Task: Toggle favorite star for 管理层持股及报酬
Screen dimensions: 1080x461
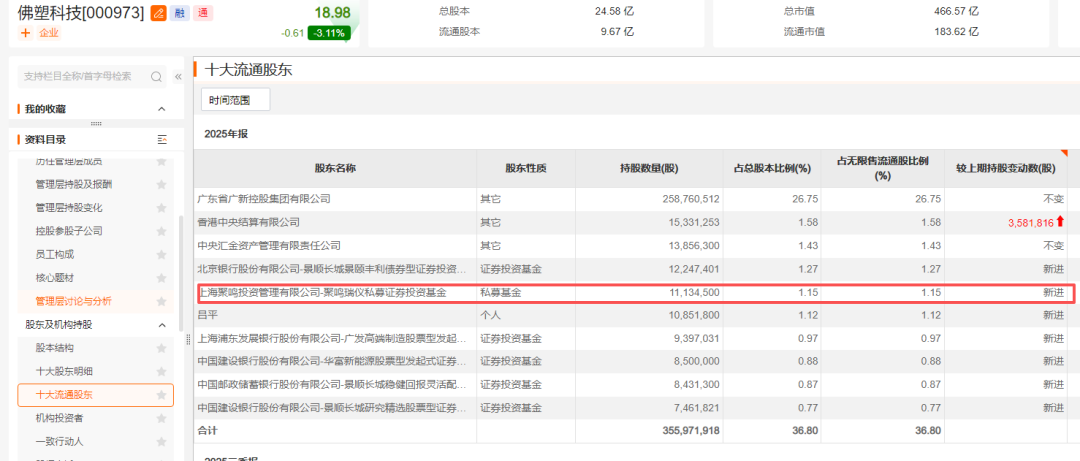Action: (x=161, y=184)
